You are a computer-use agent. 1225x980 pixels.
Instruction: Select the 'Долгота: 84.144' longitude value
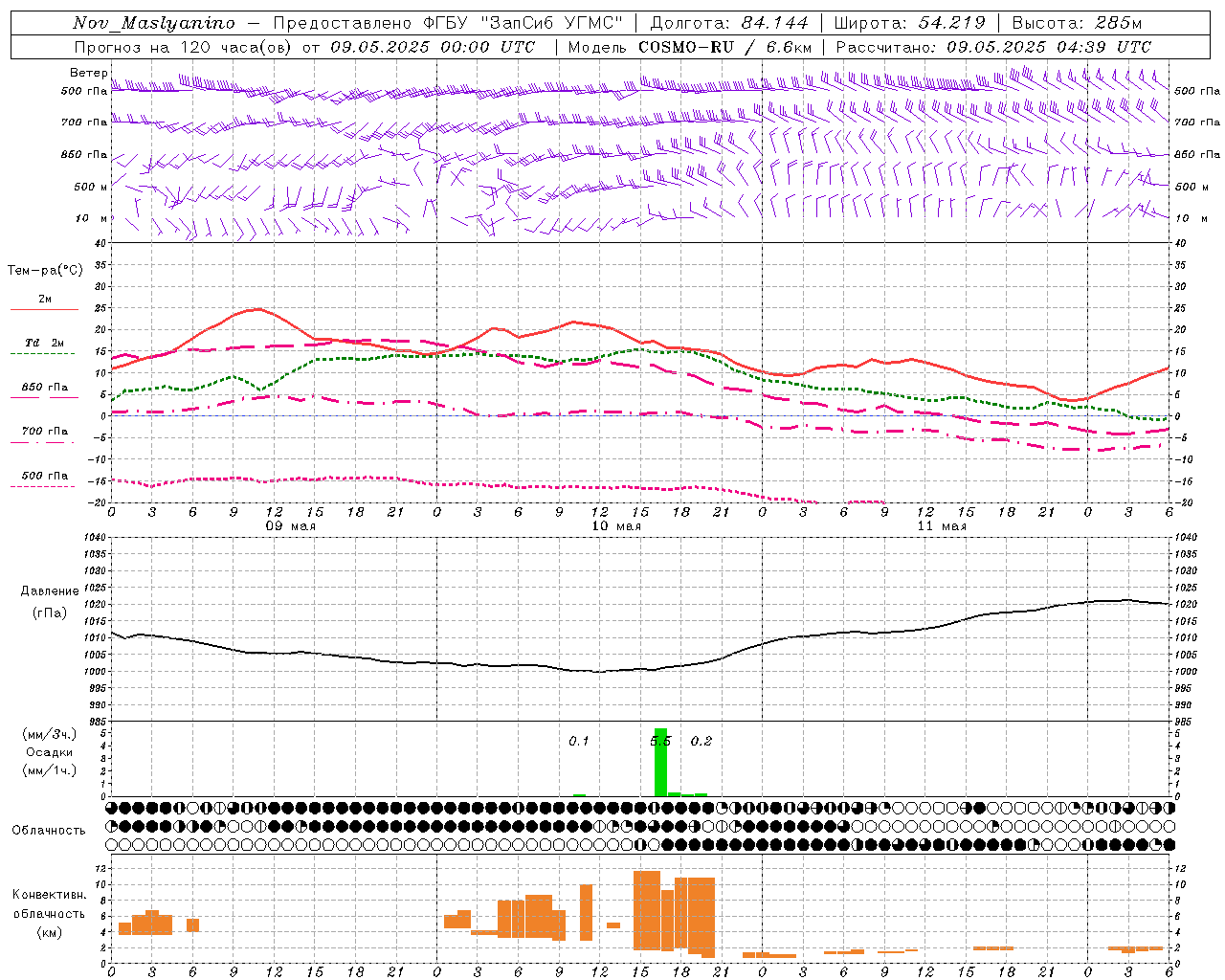729,23
